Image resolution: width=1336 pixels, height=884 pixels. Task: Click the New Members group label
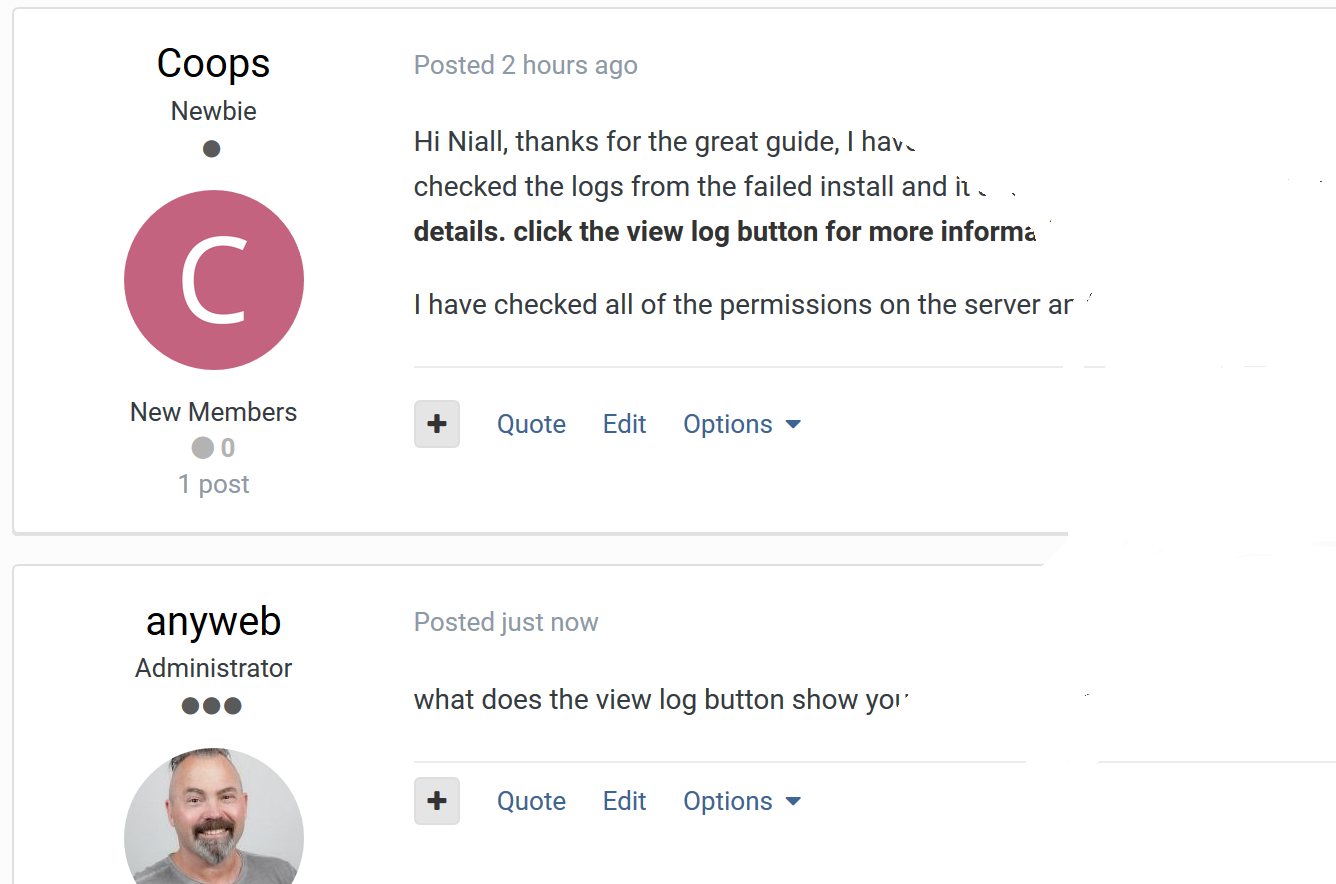214,412
